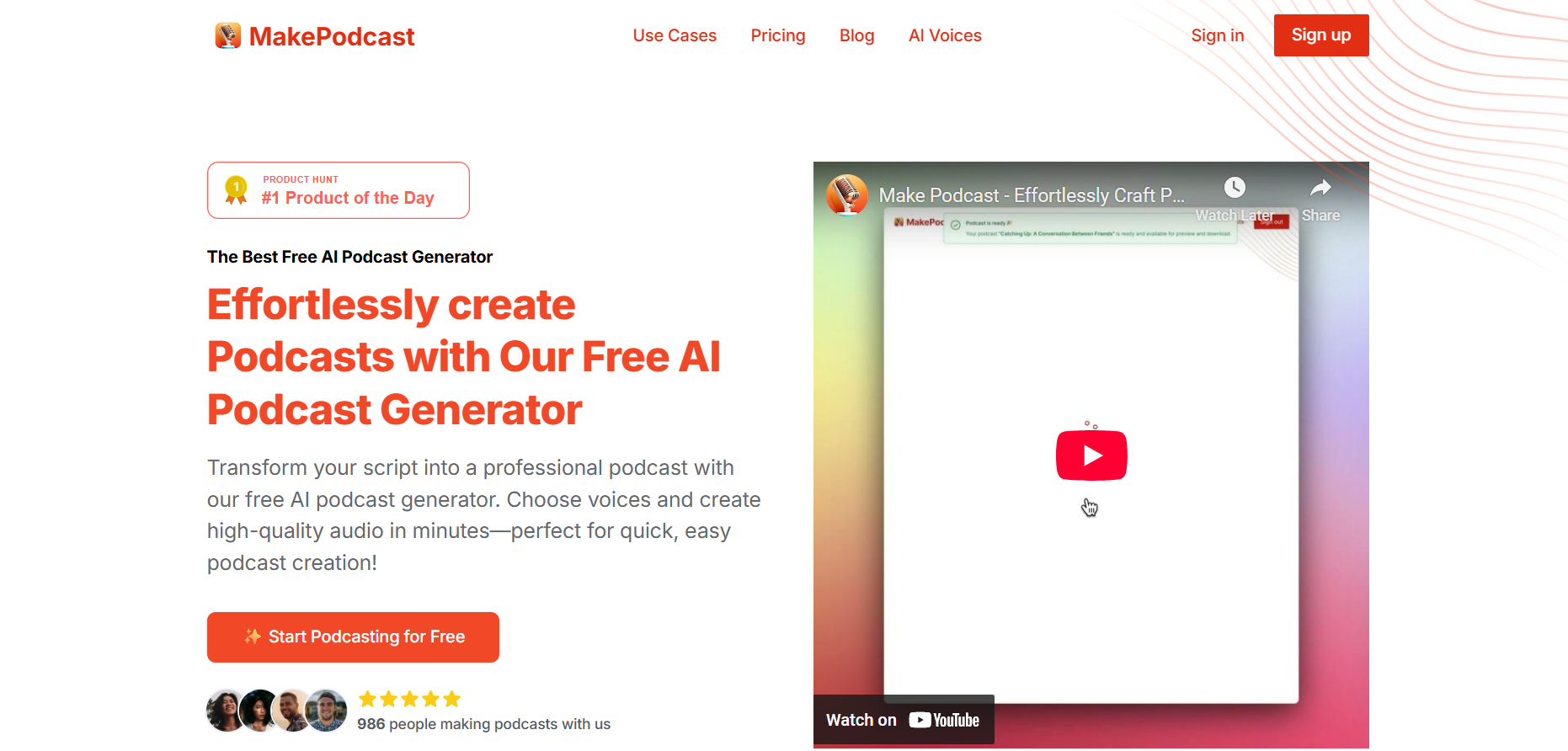Open the channel avatar in video header
Viewport: 1568px width, 751px height.
(x=847, y=195)
